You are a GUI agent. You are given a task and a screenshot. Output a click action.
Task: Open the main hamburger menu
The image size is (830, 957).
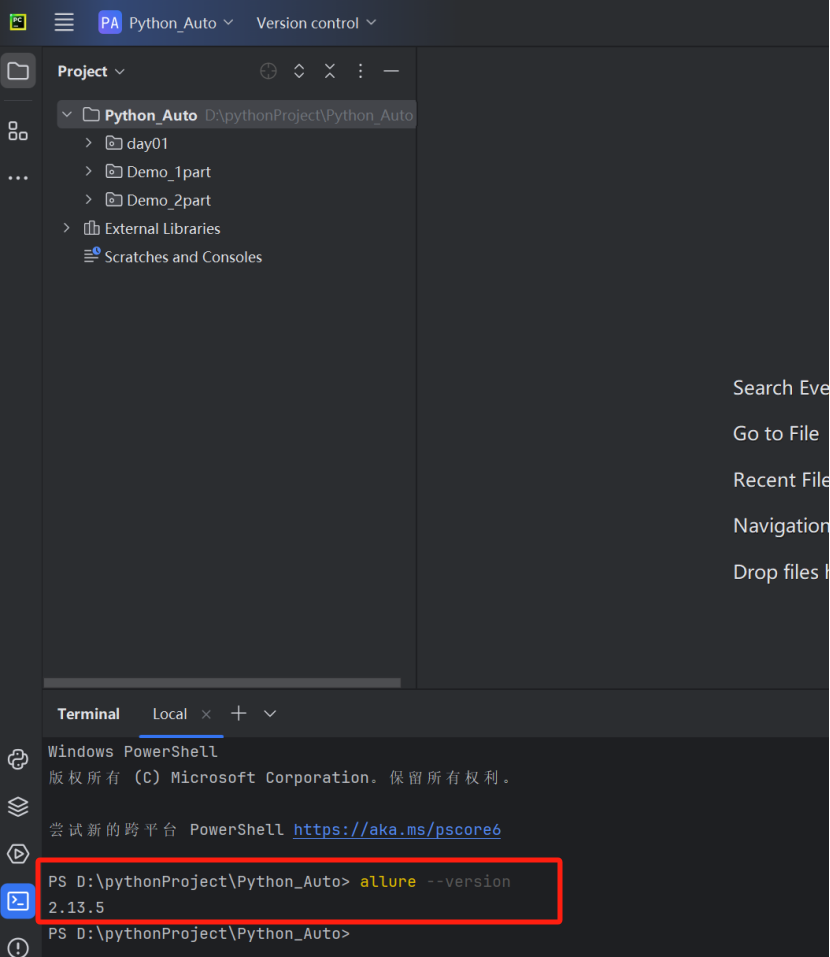click(x=64, y=22)
